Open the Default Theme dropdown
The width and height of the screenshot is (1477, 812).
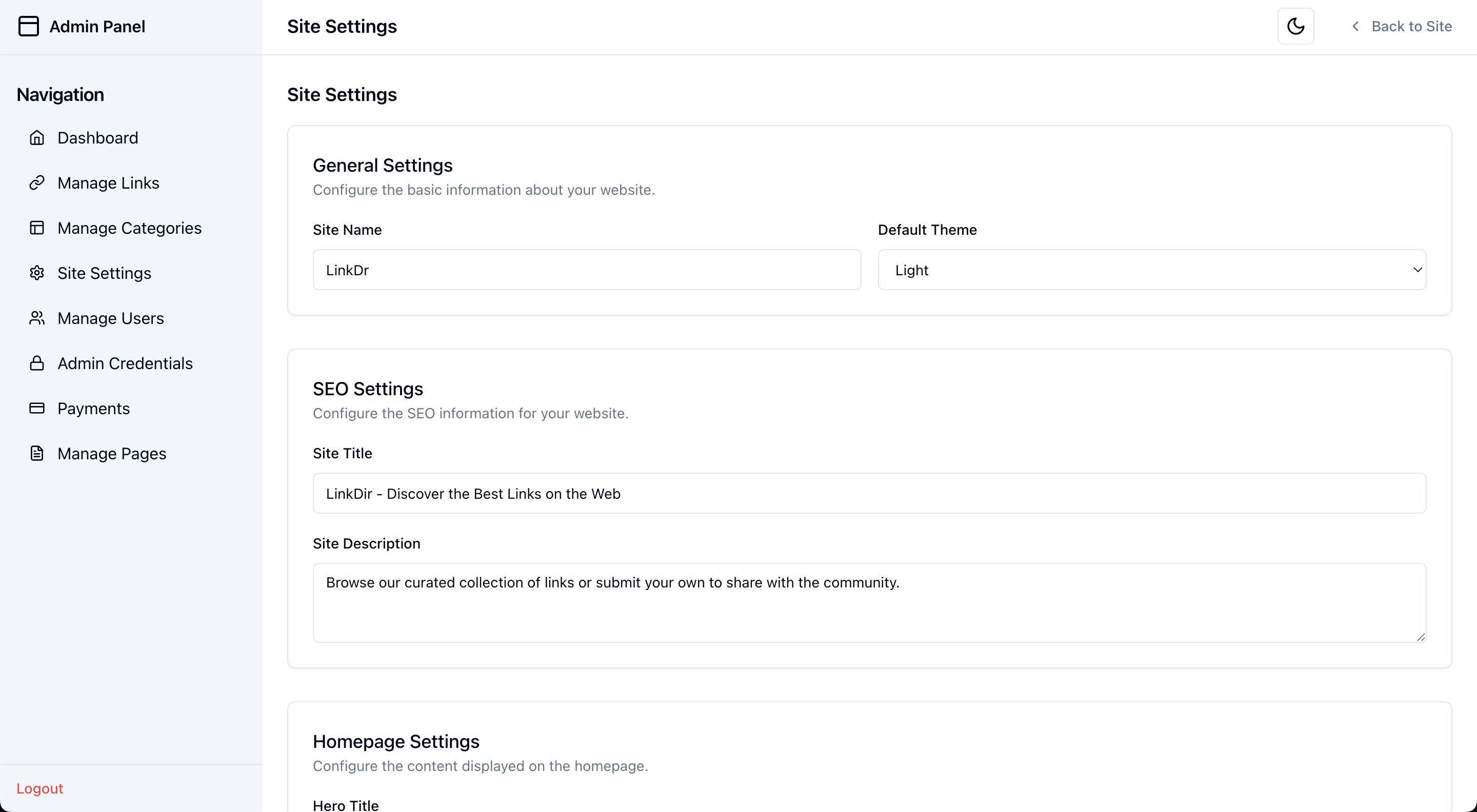pyautogui.click(x=1152, y=270)
